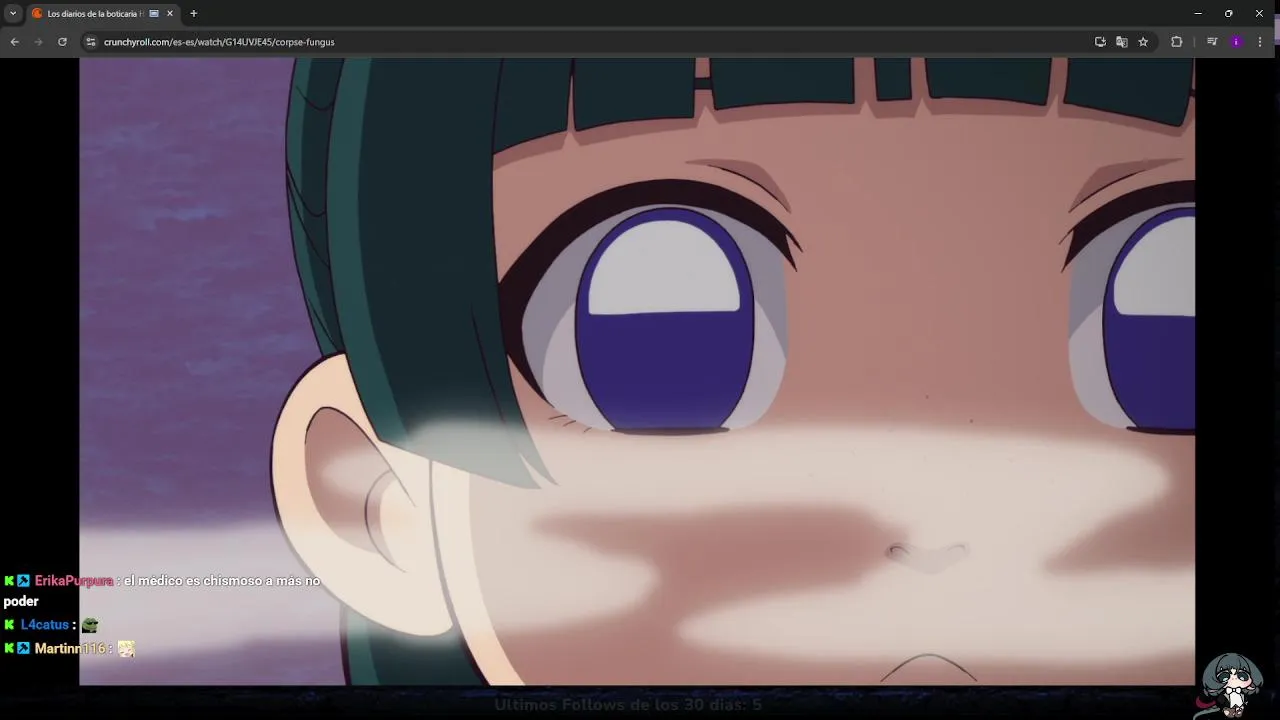Screen dimensions: 1280x720
Task: Minimize the browser window
Action: tap(1198, 14)
